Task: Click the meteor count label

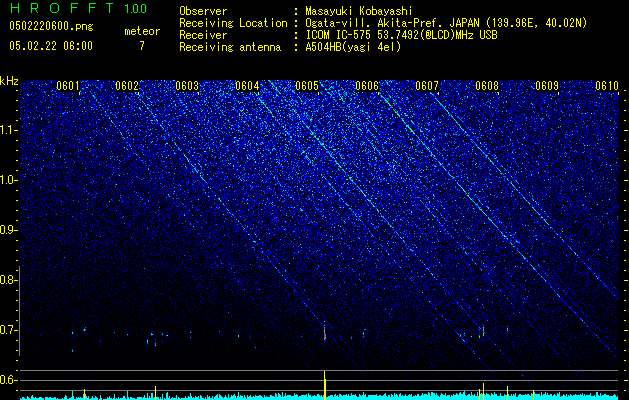Action: 142,31
